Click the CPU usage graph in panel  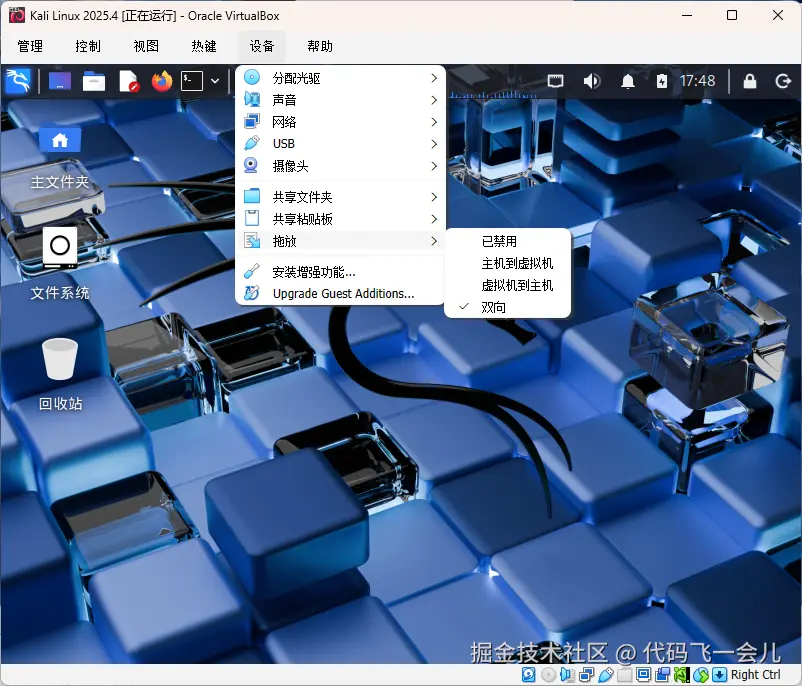coord(493,94)
